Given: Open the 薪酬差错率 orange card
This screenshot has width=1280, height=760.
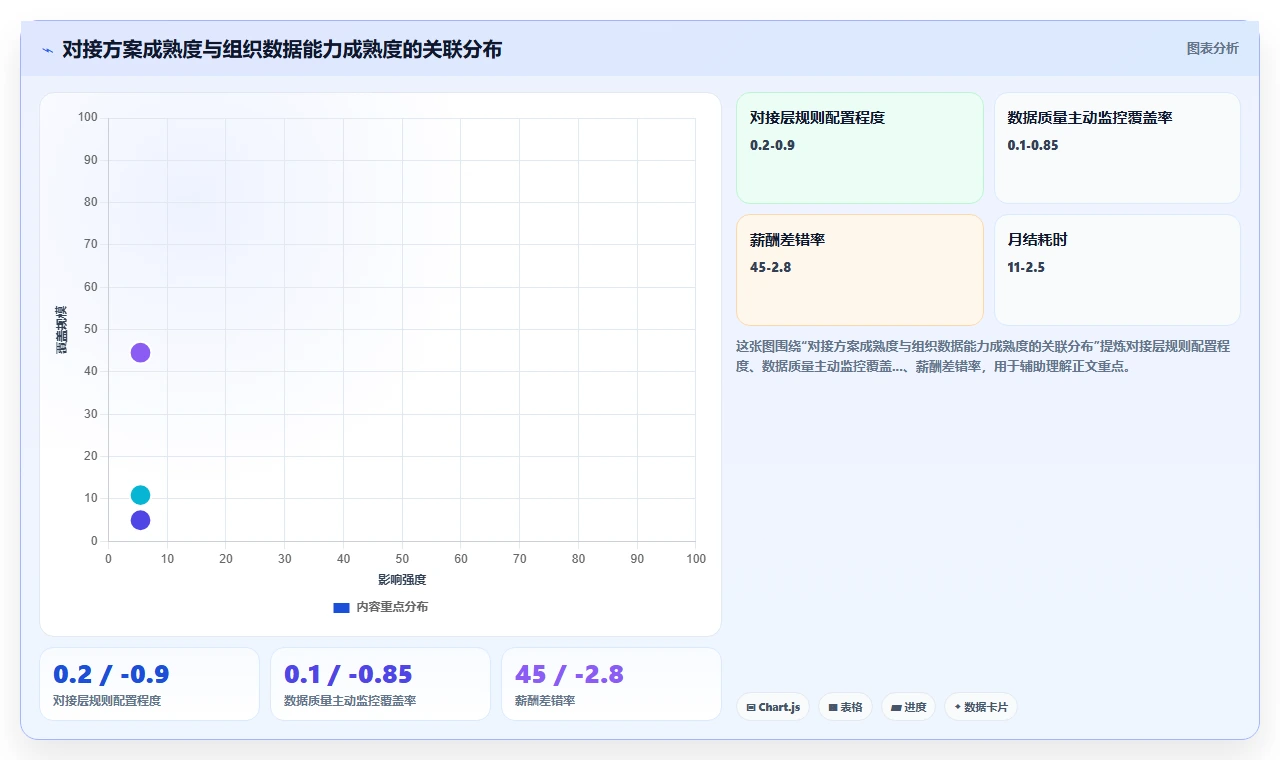Looking at the screenshot, I should click(860, 270).
